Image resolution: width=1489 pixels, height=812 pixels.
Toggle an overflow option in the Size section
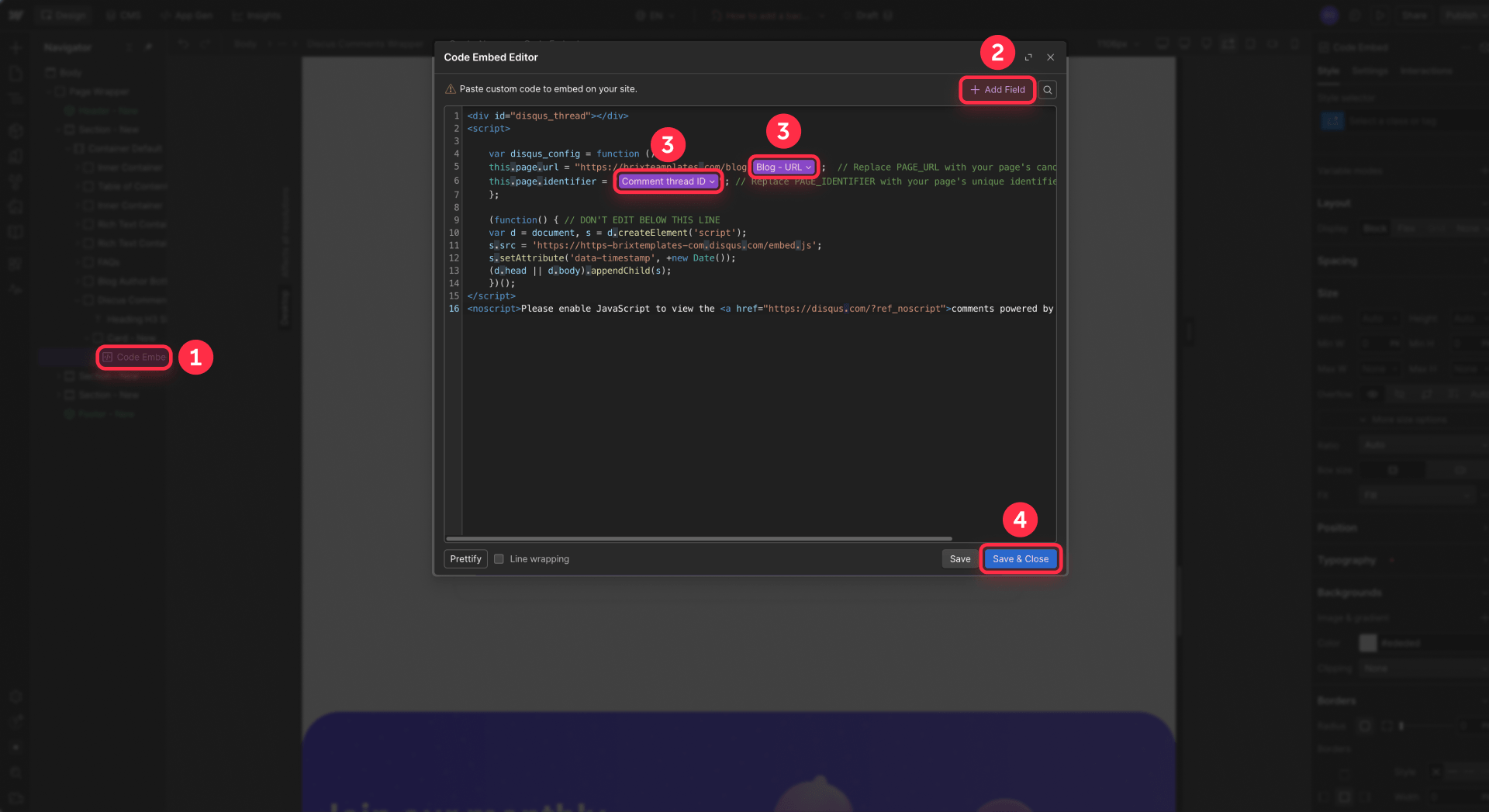click(1400, 394)
